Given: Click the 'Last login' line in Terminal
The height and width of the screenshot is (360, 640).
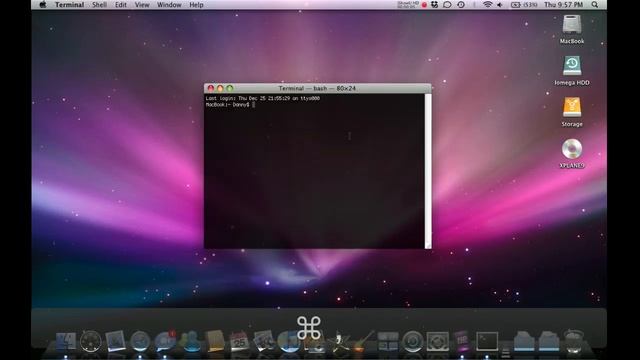Looking at the screenshot, I should (x=262, y=98).
